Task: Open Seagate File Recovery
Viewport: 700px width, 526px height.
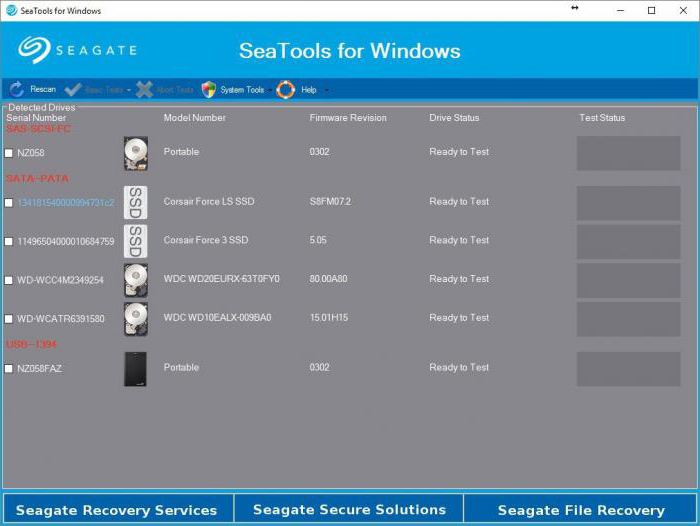Action: click(x=581, y=509)
